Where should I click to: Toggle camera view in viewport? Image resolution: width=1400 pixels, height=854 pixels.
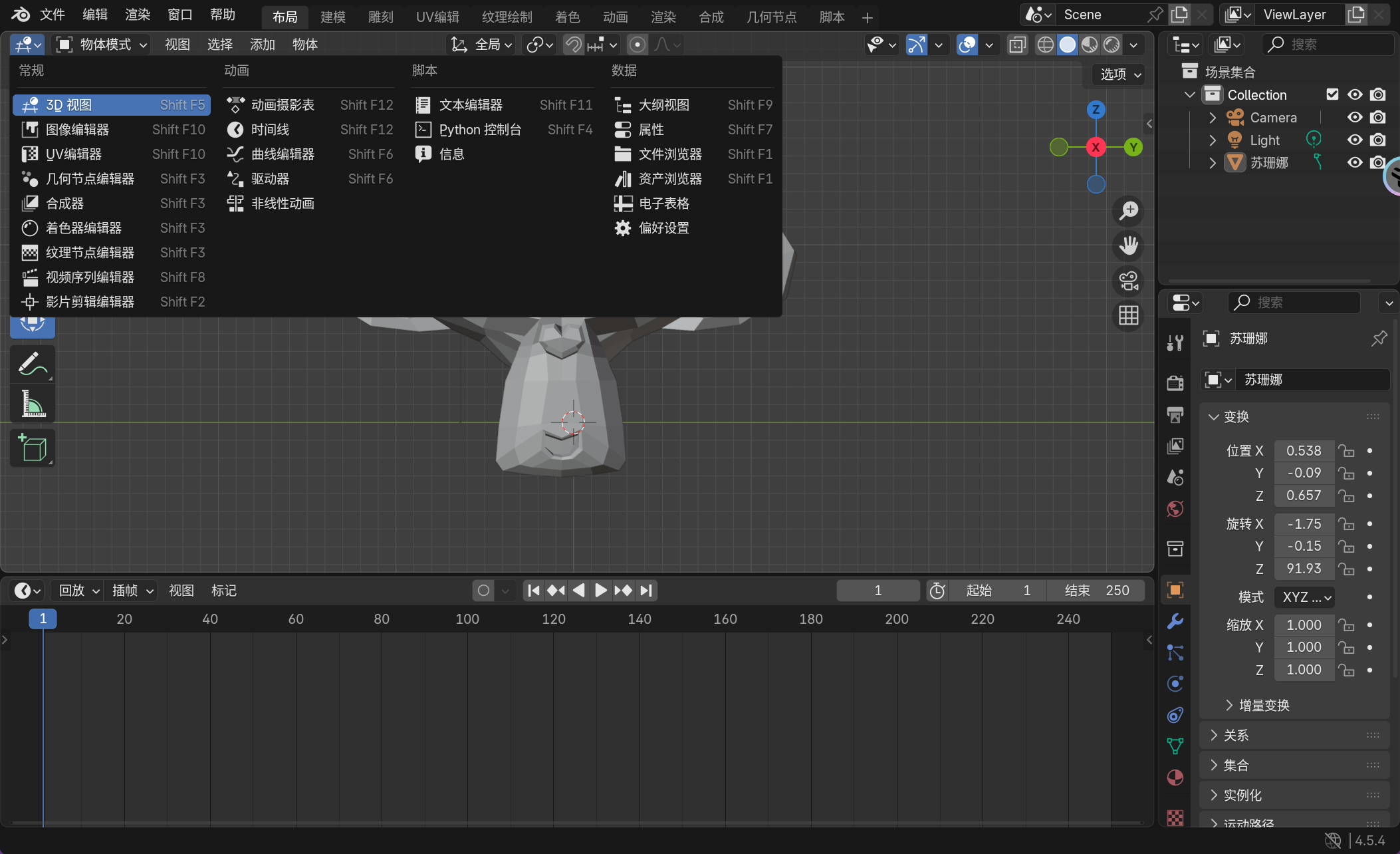pyautogui.click(x=1128, y=281)
